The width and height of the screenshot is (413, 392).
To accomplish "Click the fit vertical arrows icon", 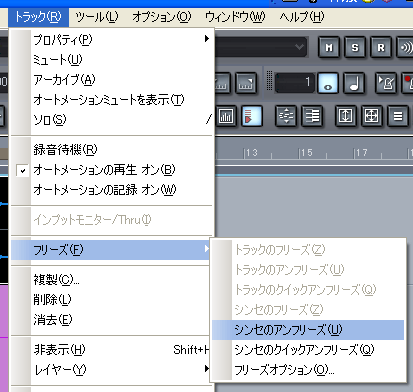I will [345, 116].
